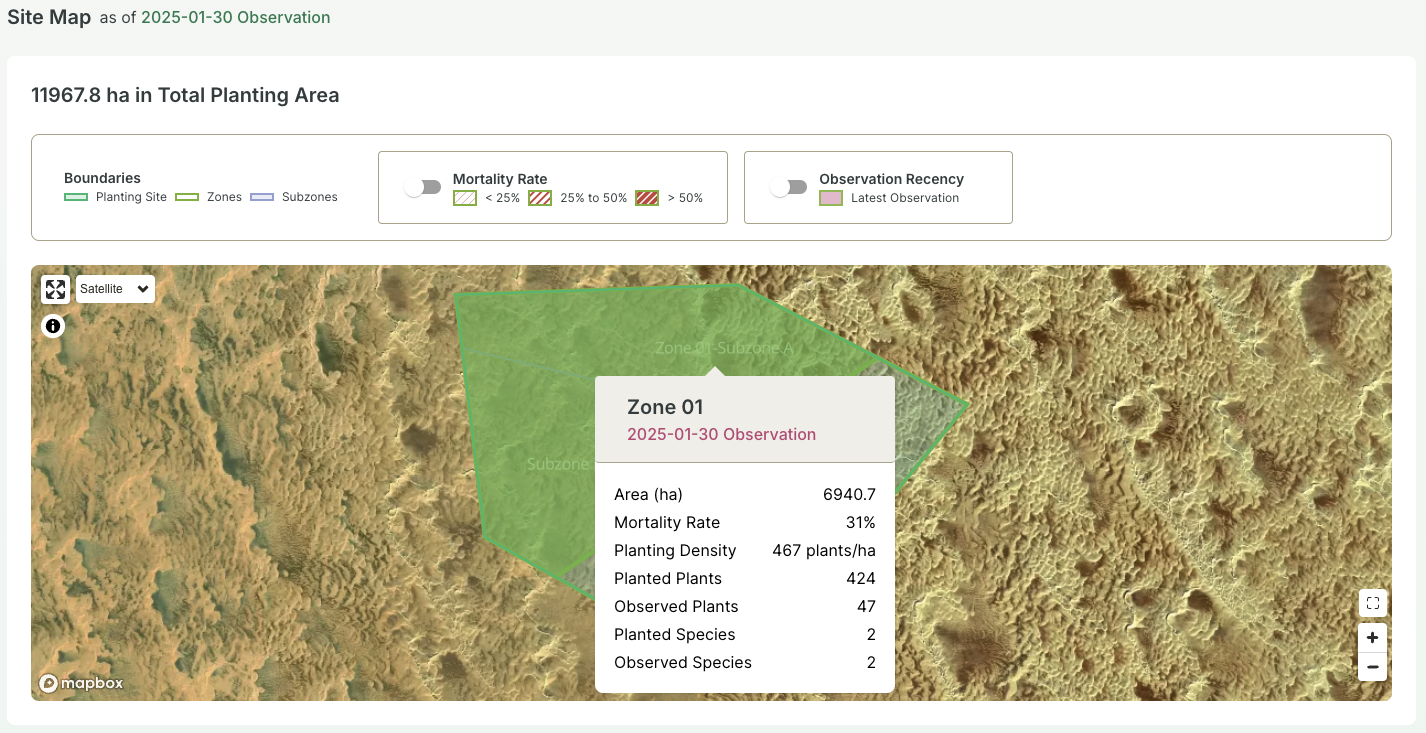Click the Observation Recency legend title
This screenshot has width=1426, height=733.
[891, 179]
